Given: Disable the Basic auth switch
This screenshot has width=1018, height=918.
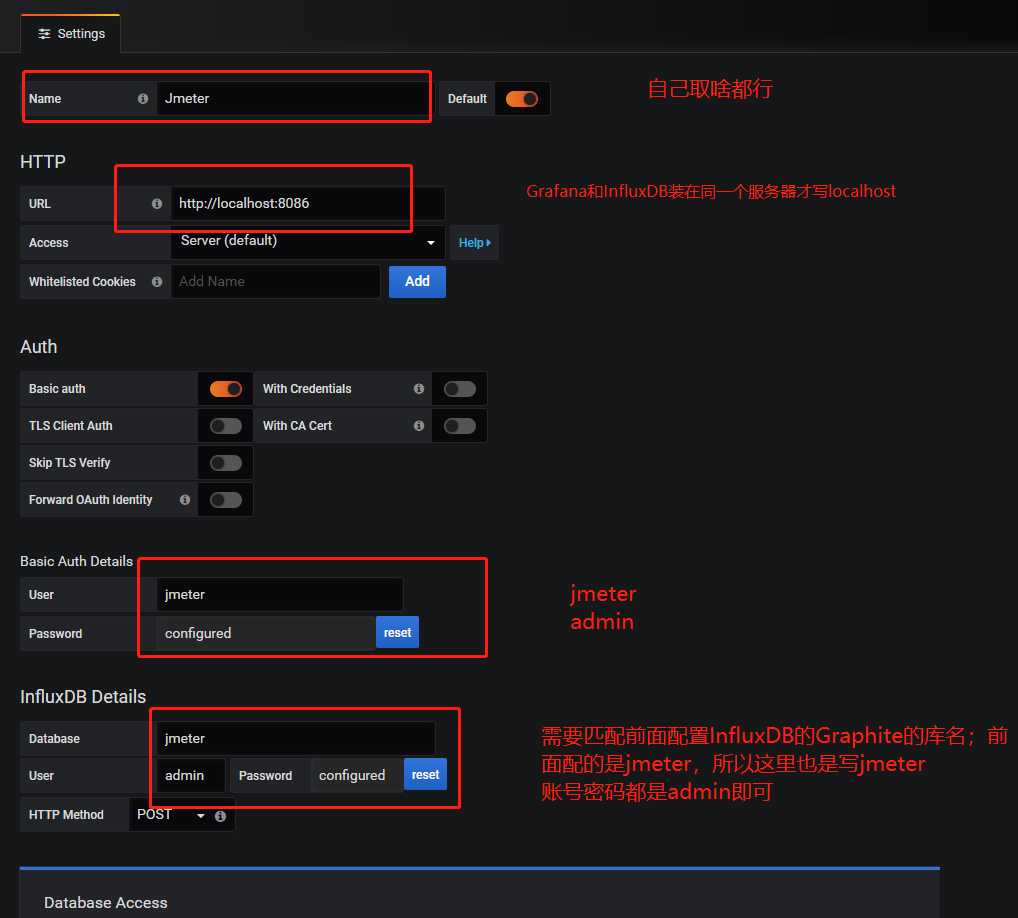Looking at the screenshot, I should pos(226,389).
